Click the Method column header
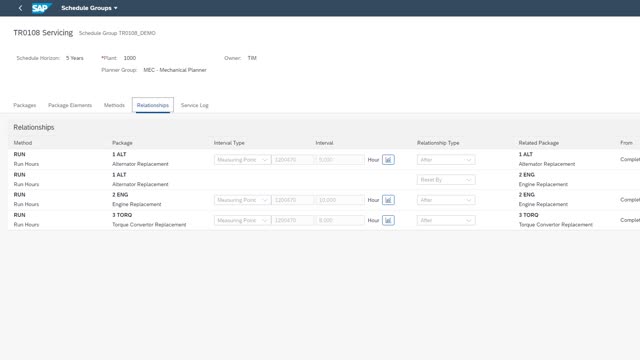Screen dimensions: 640x360 click(23, 143)
